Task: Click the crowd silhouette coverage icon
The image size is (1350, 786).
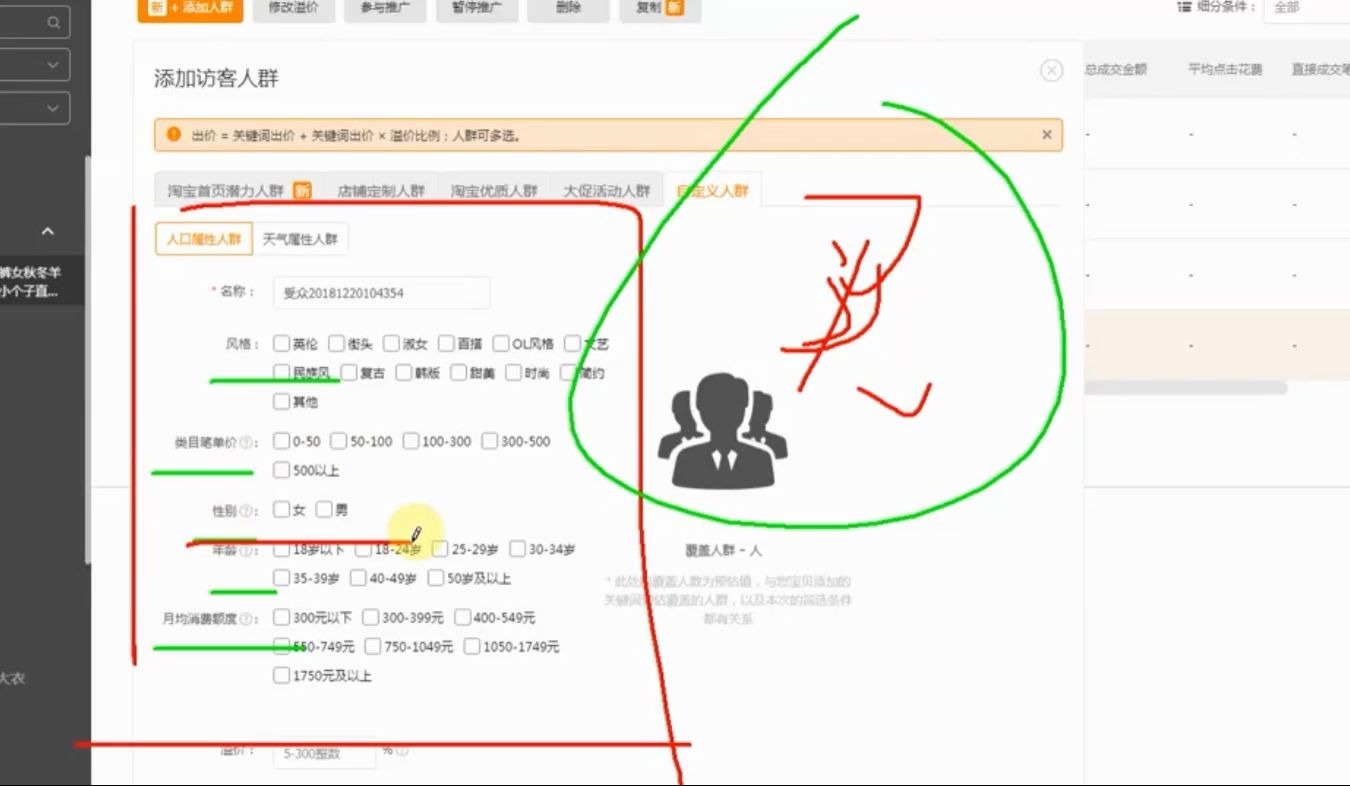Action: pyautogui.click(x=722, y=430)
